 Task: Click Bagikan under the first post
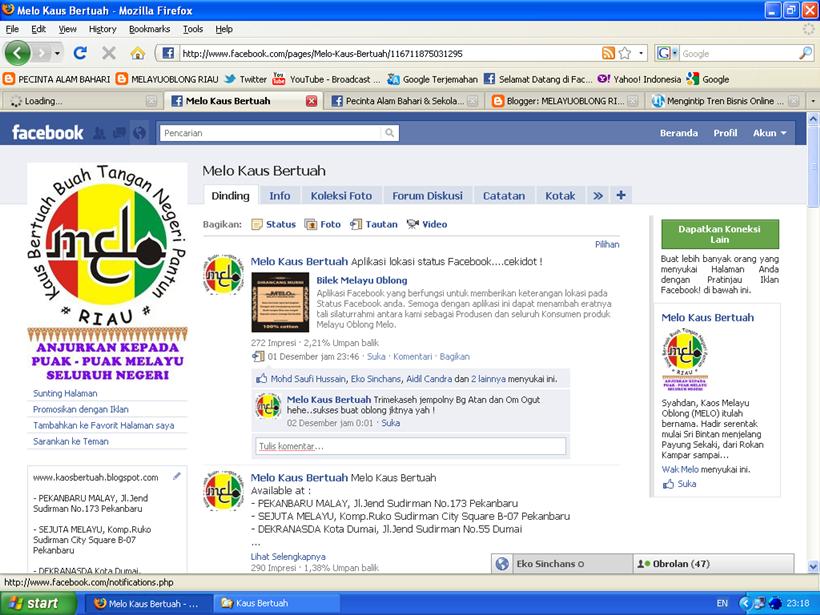pos(454,357)
